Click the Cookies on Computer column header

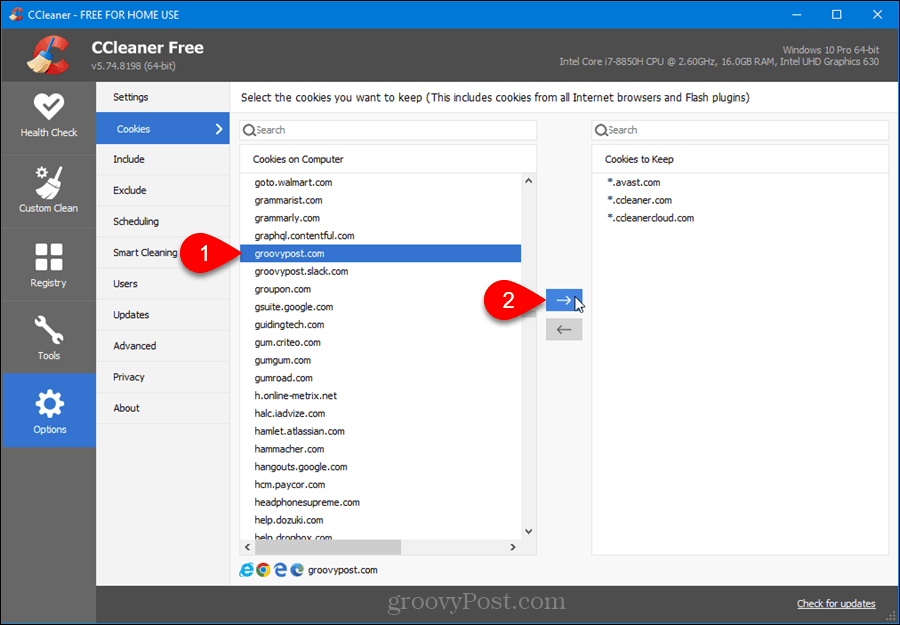pyautogui.click(x=388, y=159)
